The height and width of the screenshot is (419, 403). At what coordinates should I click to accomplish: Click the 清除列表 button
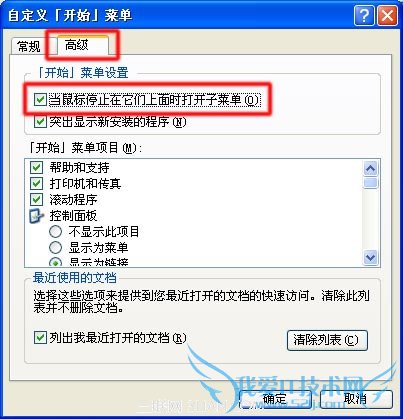327,340
